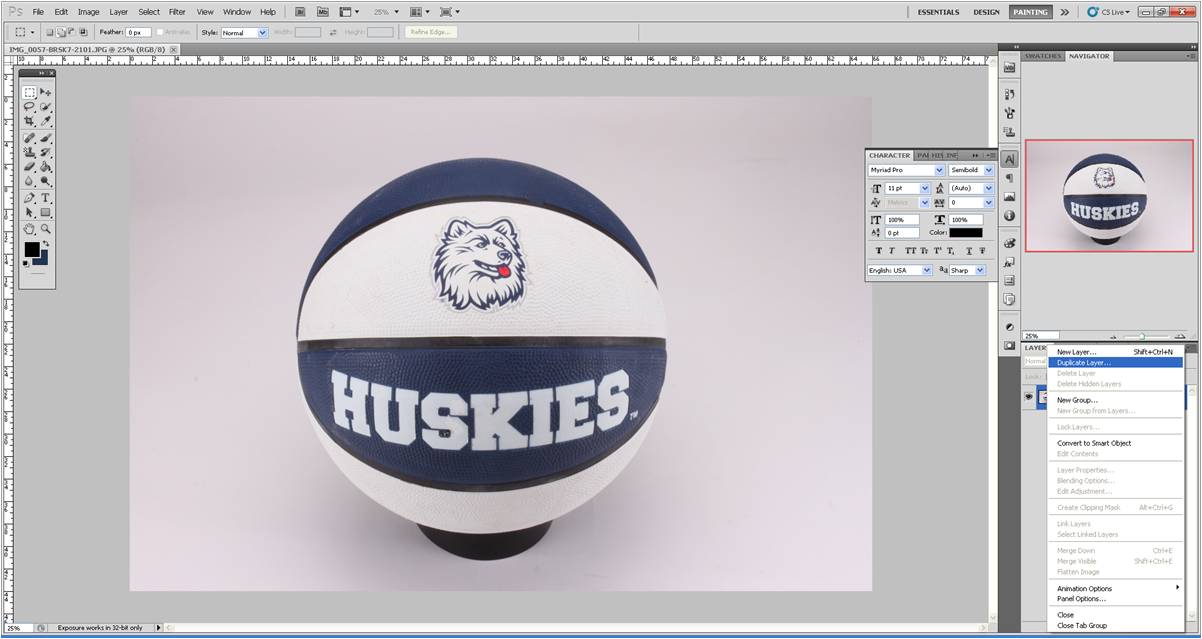Image resolution: width=1202 pixels, height=639 pixels.
Task: Activate the Zoom tool in toolbox
Action: [46, 229]
